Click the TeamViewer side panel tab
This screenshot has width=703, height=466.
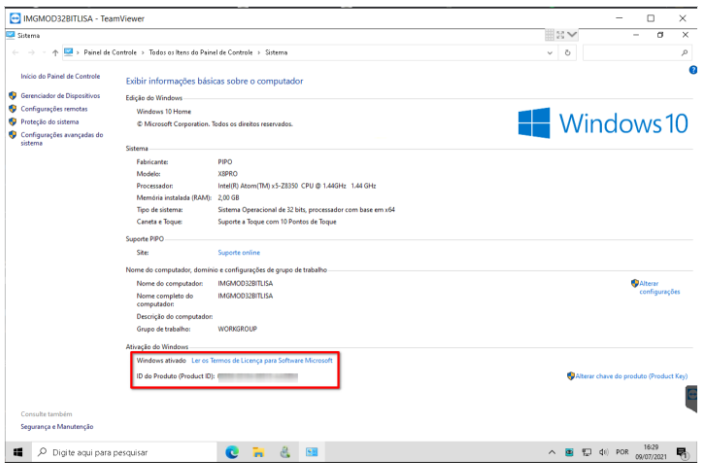691,398
